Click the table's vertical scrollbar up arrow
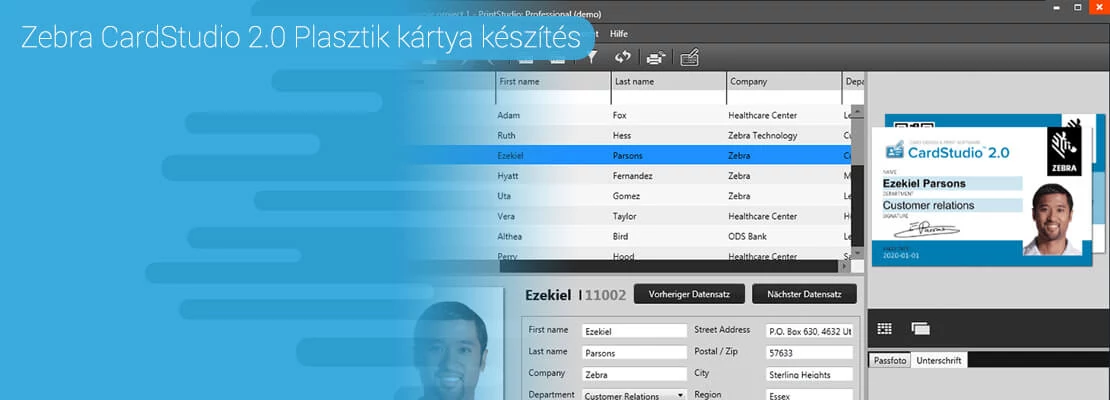The height and width of the screenshot is (400, 1110). (x=857, y=112)
